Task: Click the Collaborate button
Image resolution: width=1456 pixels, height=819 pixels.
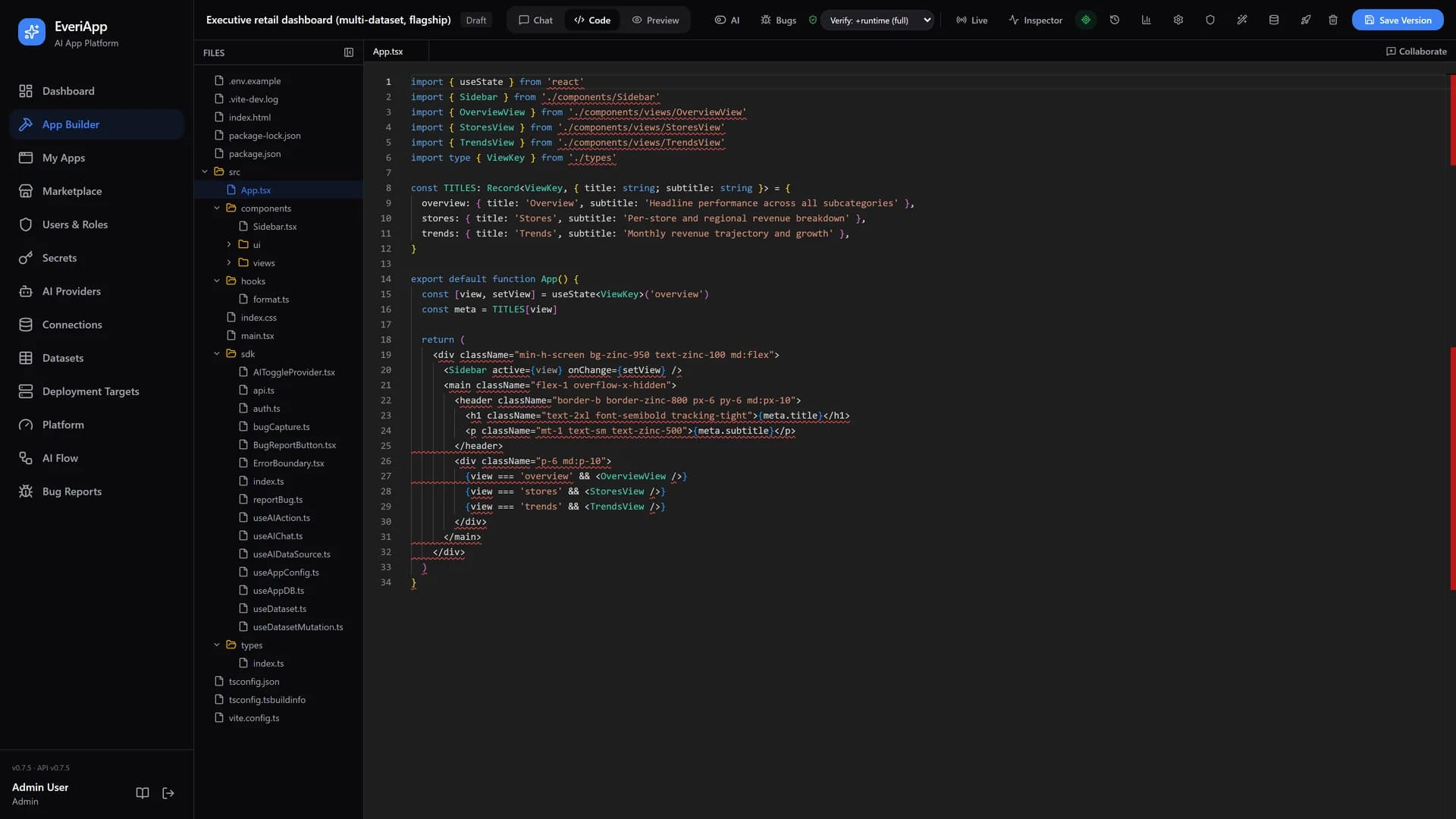Action: (x=1416, y=52)
